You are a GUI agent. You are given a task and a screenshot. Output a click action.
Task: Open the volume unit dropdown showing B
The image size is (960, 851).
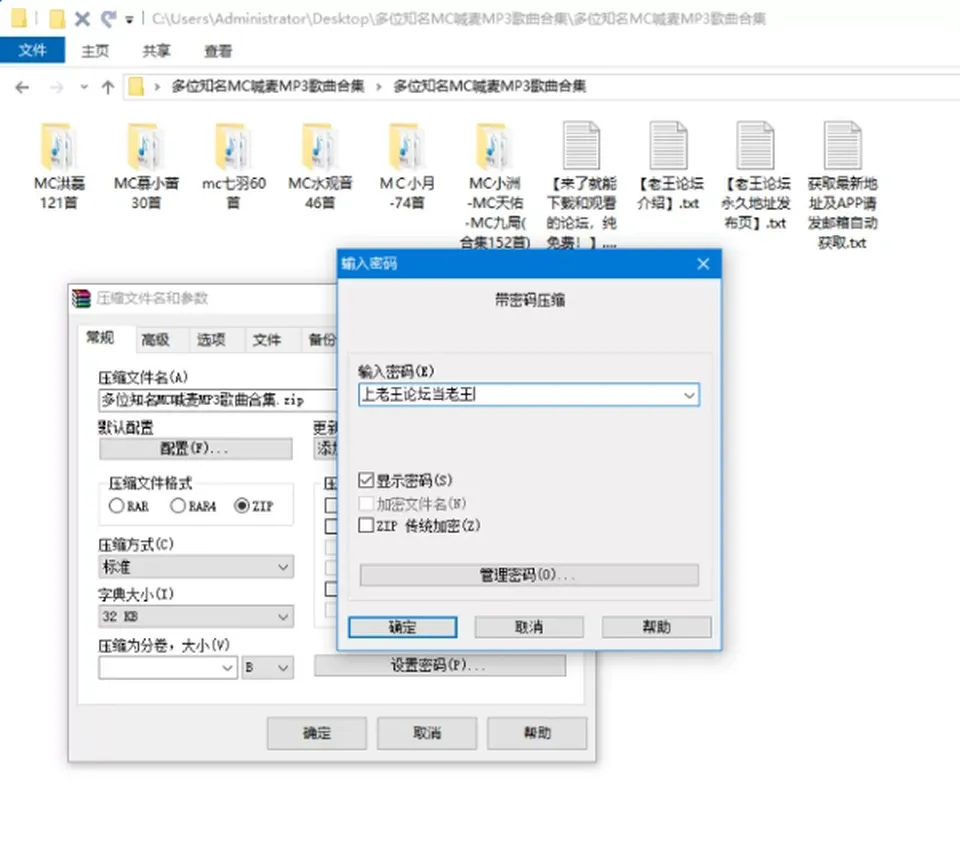268,667
